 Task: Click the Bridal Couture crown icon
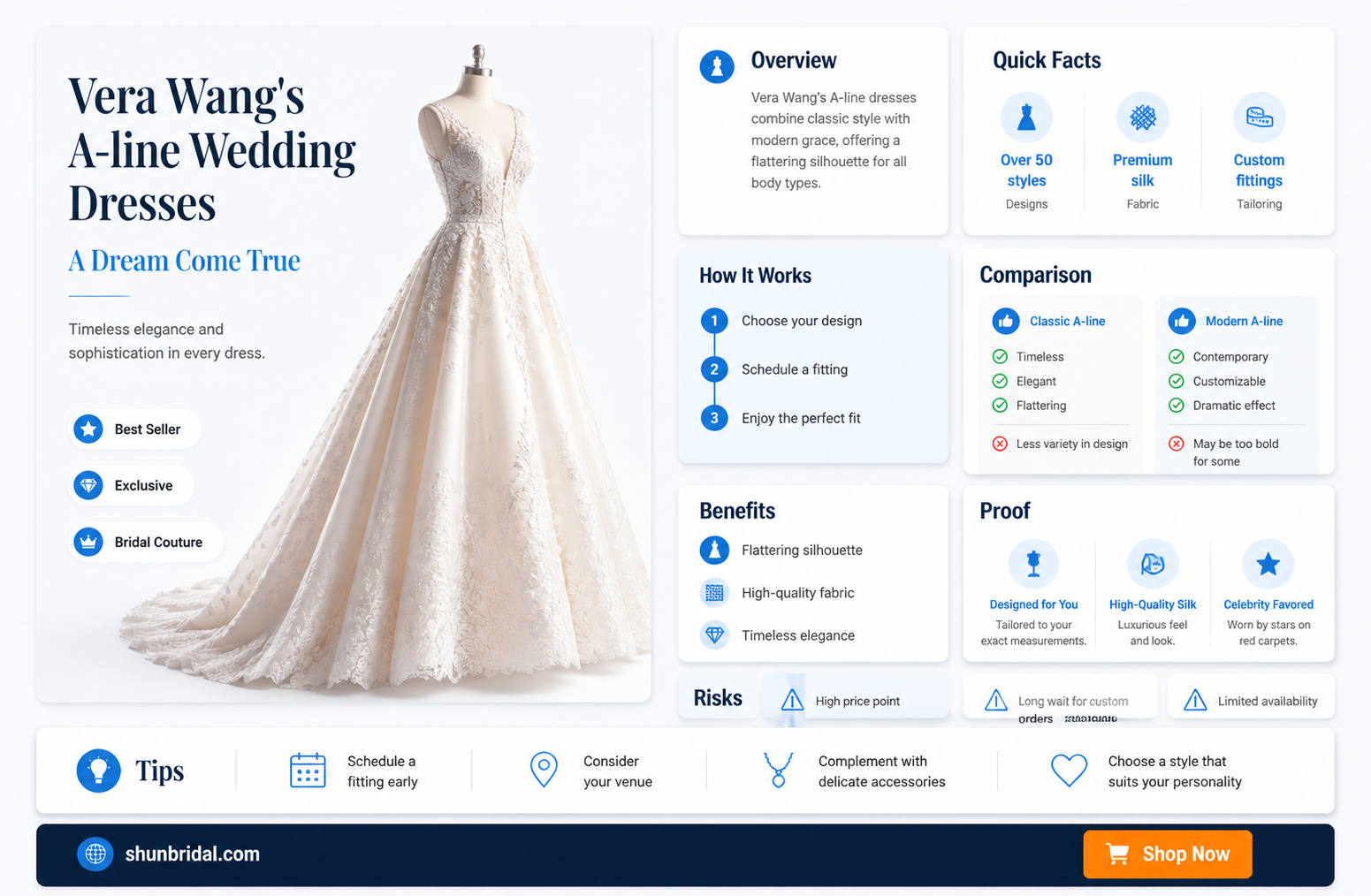88,543
